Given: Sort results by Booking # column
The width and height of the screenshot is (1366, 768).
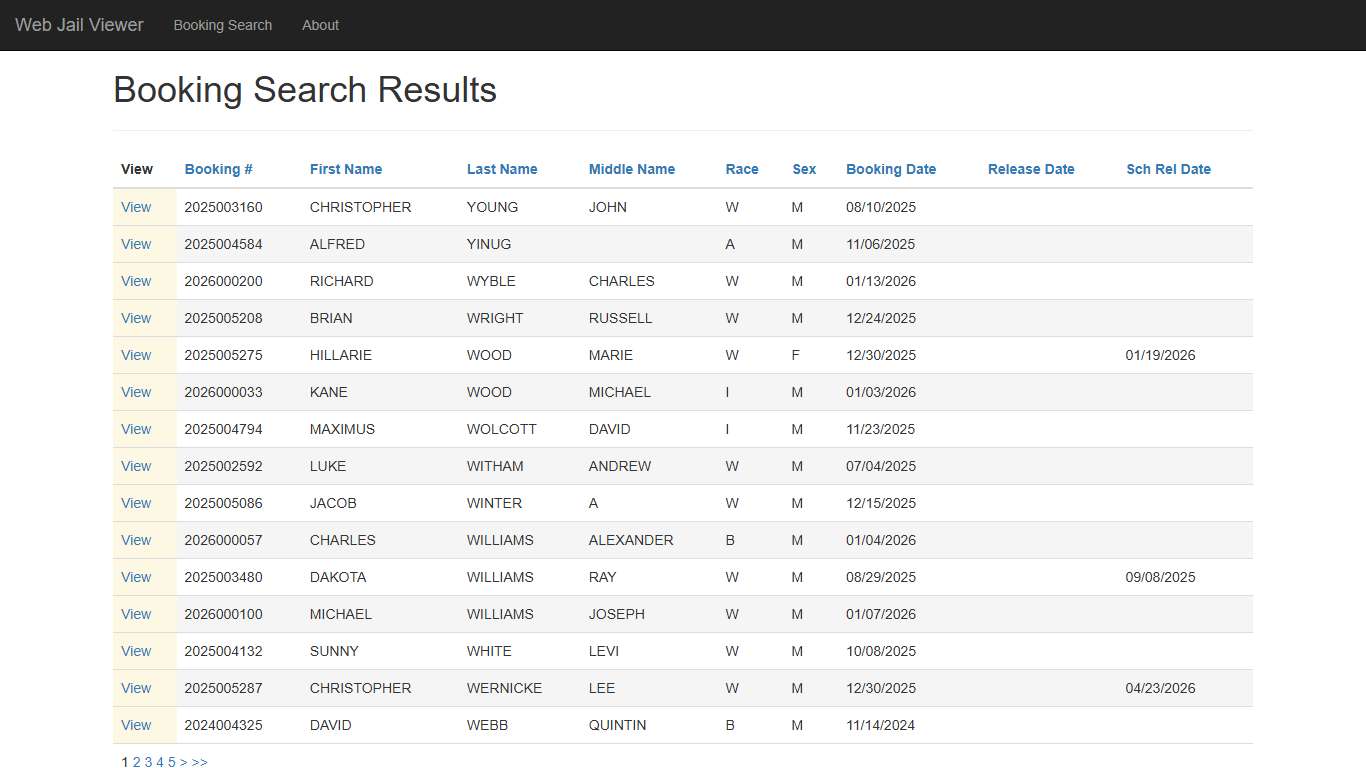Looking at the screenshot, I should tap(218, 169).
